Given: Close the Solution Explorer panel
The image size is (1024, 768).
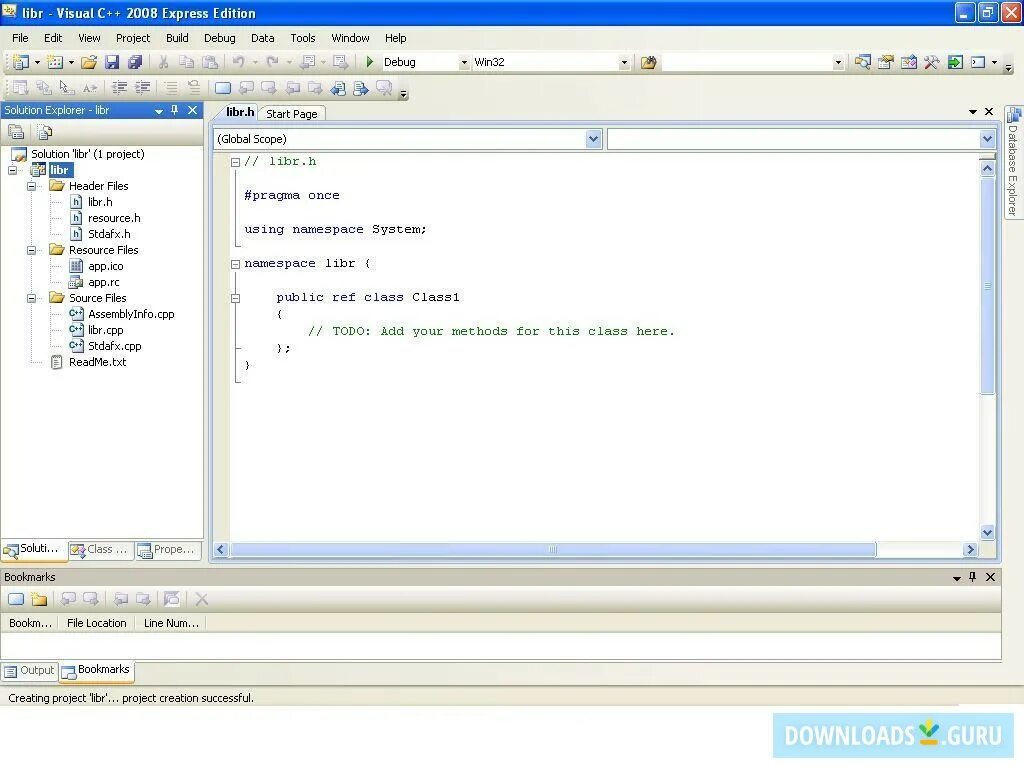Looking at the screenshot, I should 193,110.
